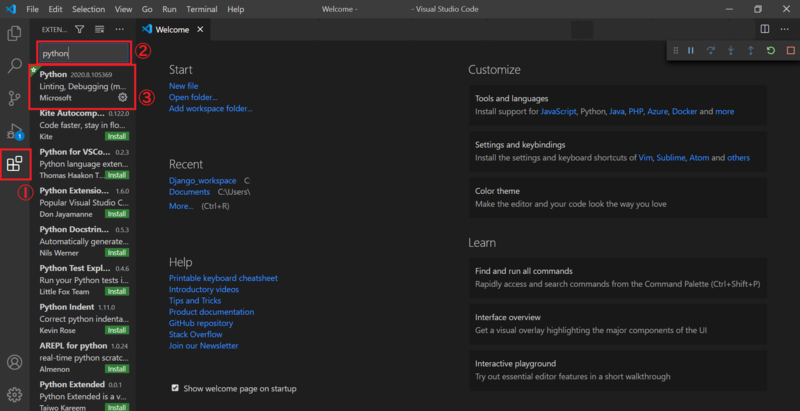Pause the debug session
This screenshot has width=800, height=411.
(x=691, y=50)
